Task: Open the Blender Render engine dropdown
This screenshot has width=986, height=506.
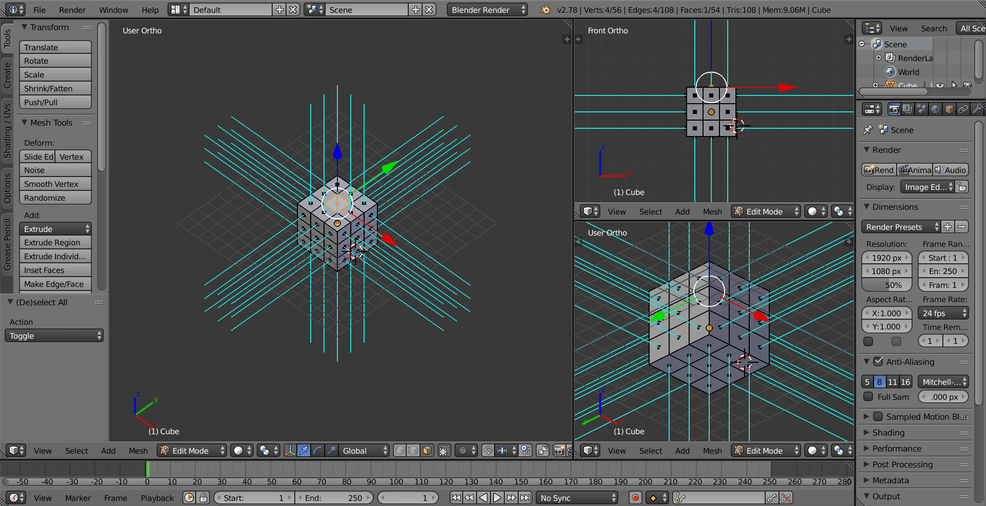Action: pyautogui.click(x=486, y=10)
